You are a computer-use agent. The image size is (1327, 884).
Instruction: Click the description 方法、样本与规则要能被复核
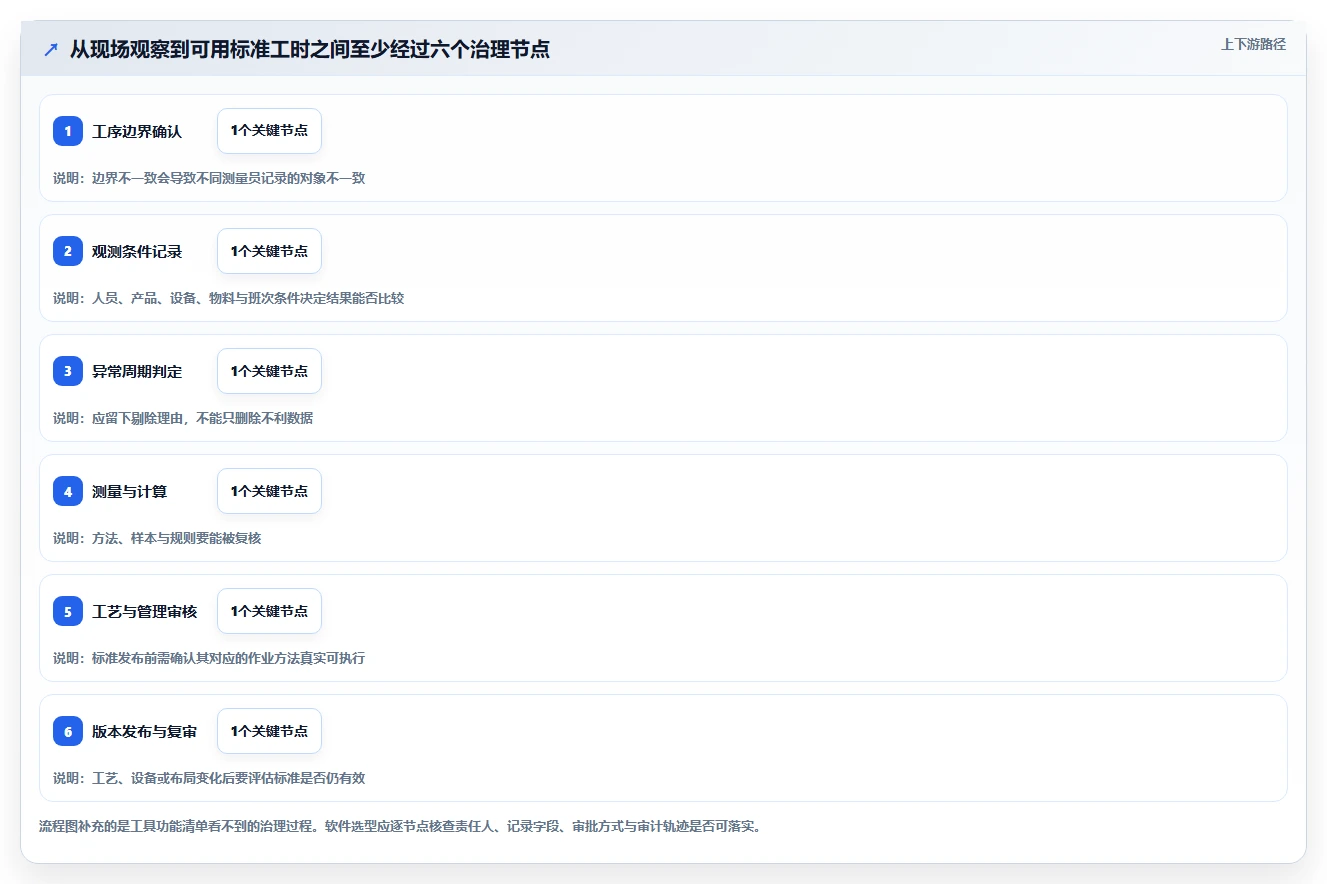[157, 538]
